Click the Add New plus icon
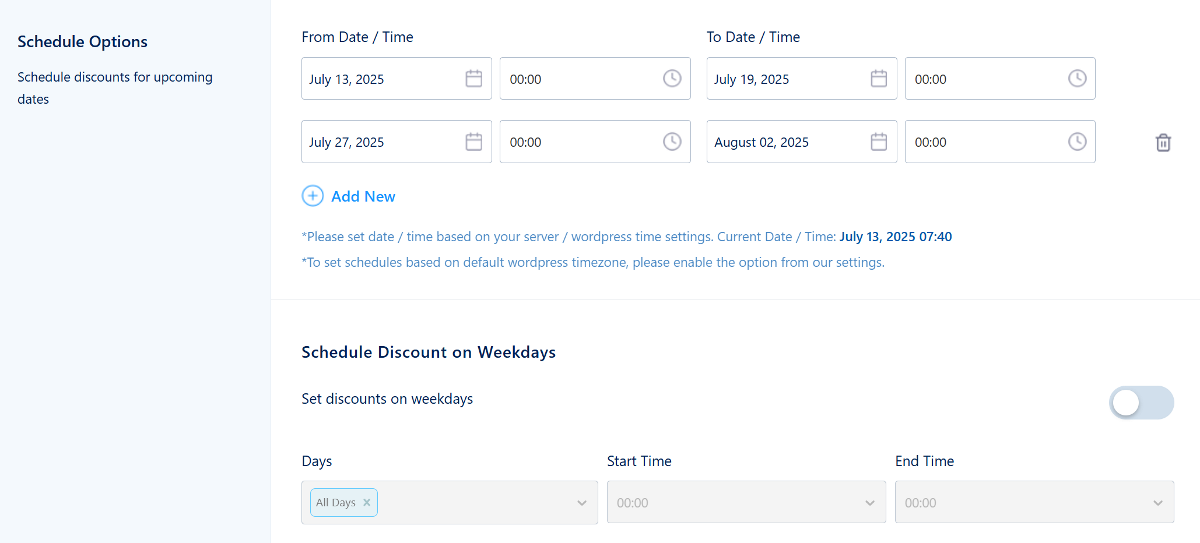Screen dimensions: 1200x543 [x=313, y=196]
